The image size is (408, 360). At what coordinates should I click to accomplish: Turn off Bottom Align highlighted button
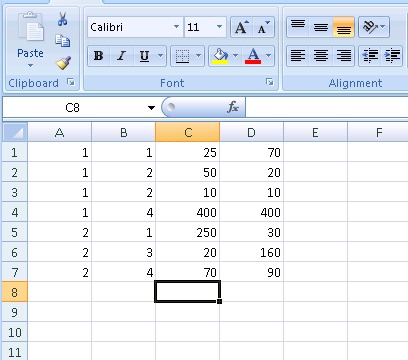coord(343,27)
